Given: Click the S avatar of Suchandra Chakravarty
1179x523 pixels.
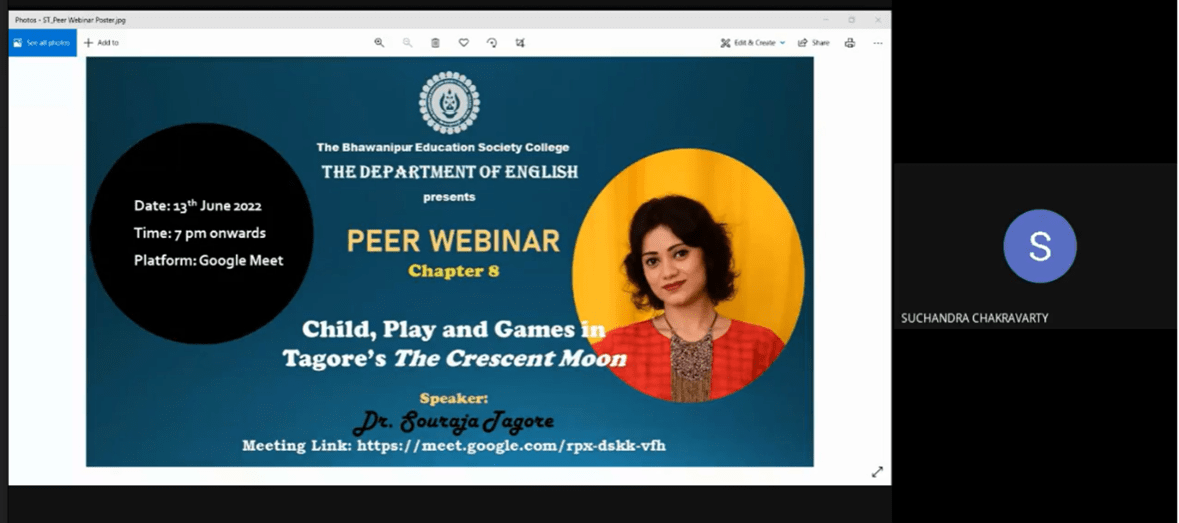Looking at the screenshot, I should (1039, 246).
